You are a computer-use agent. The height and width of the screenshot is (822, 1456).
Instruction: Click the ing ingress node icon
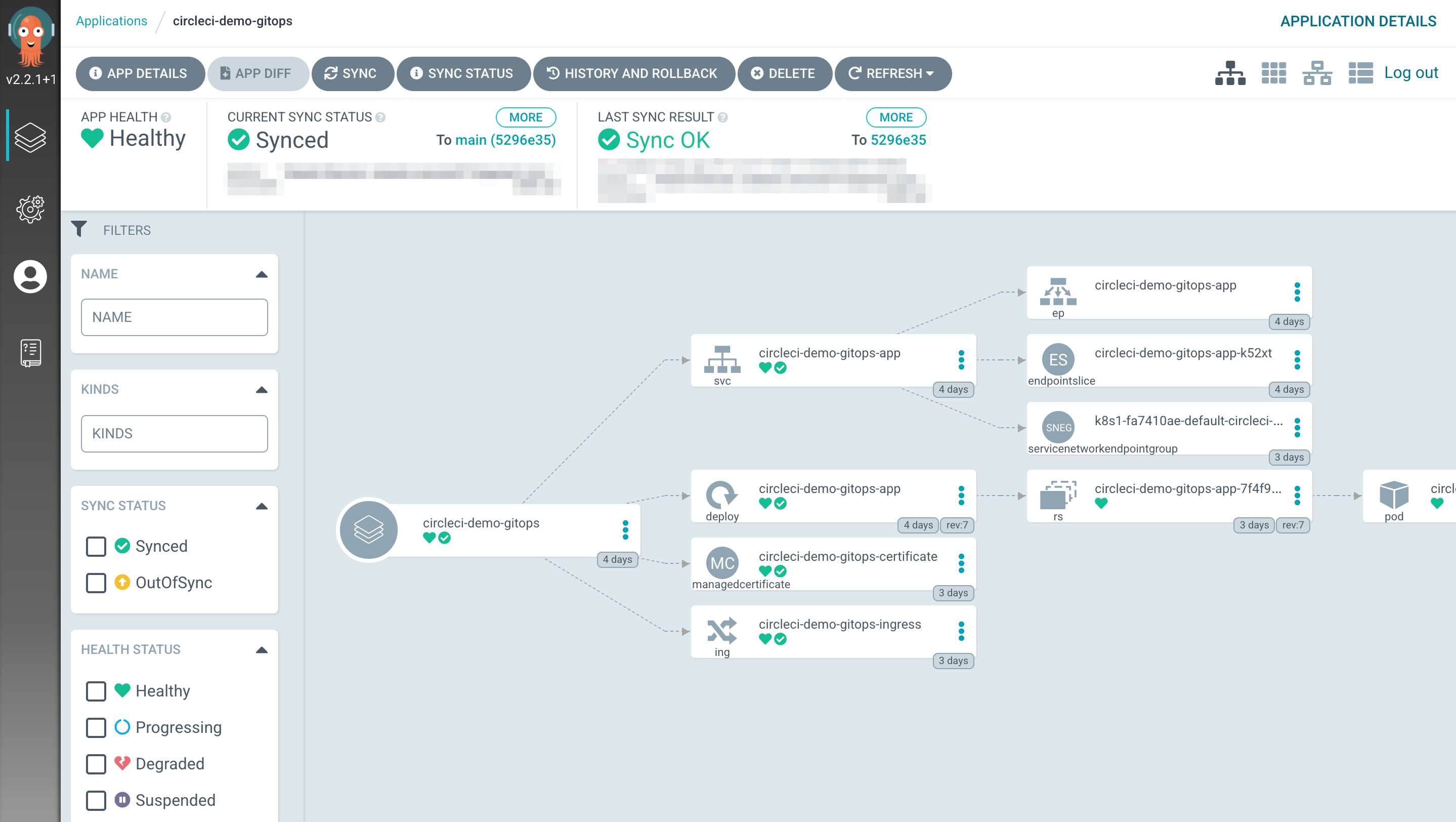(722, 631)
